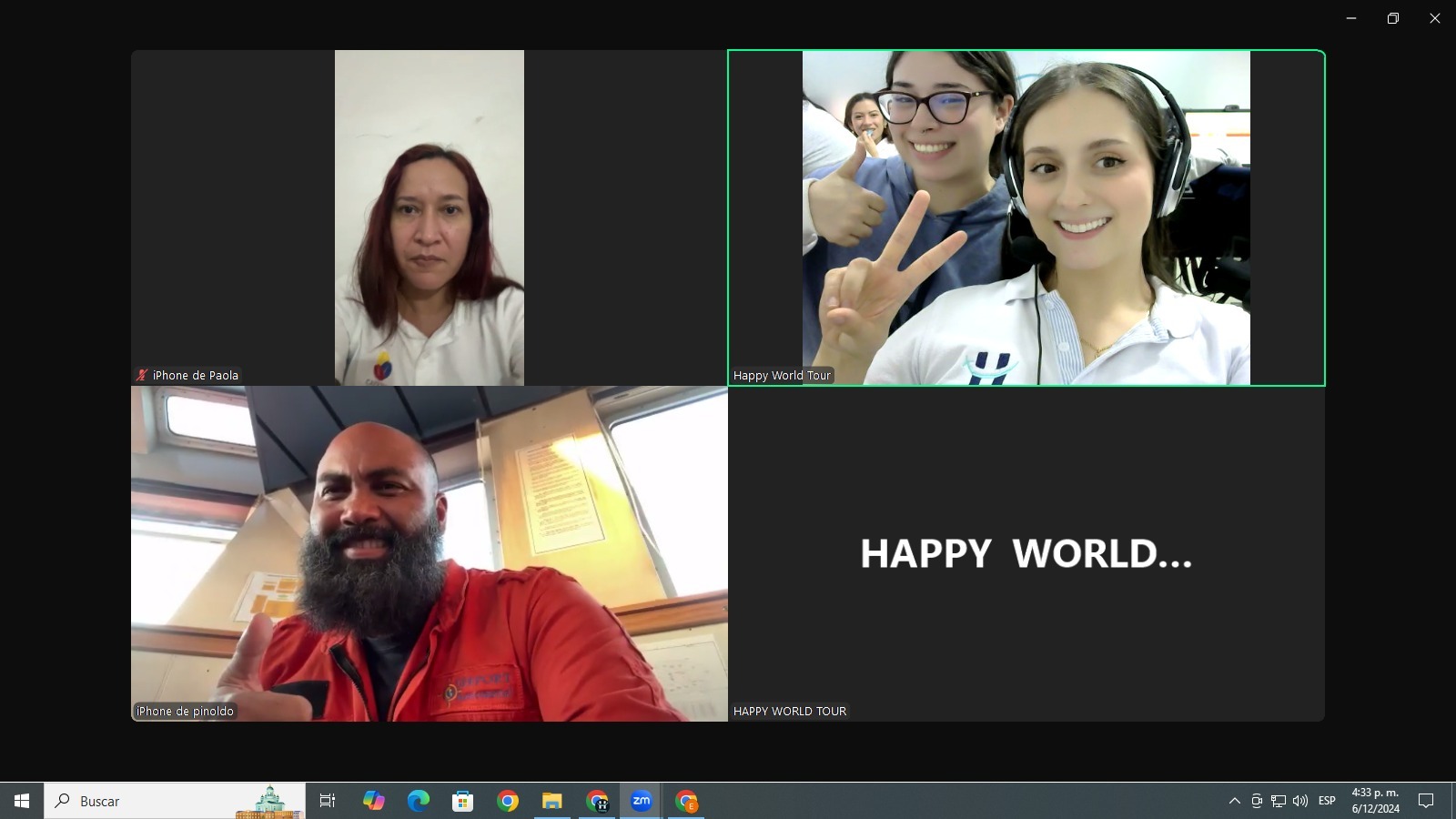Click the Windows Start button
This screenshot has height=819, width=1456.
coord(22,801)
